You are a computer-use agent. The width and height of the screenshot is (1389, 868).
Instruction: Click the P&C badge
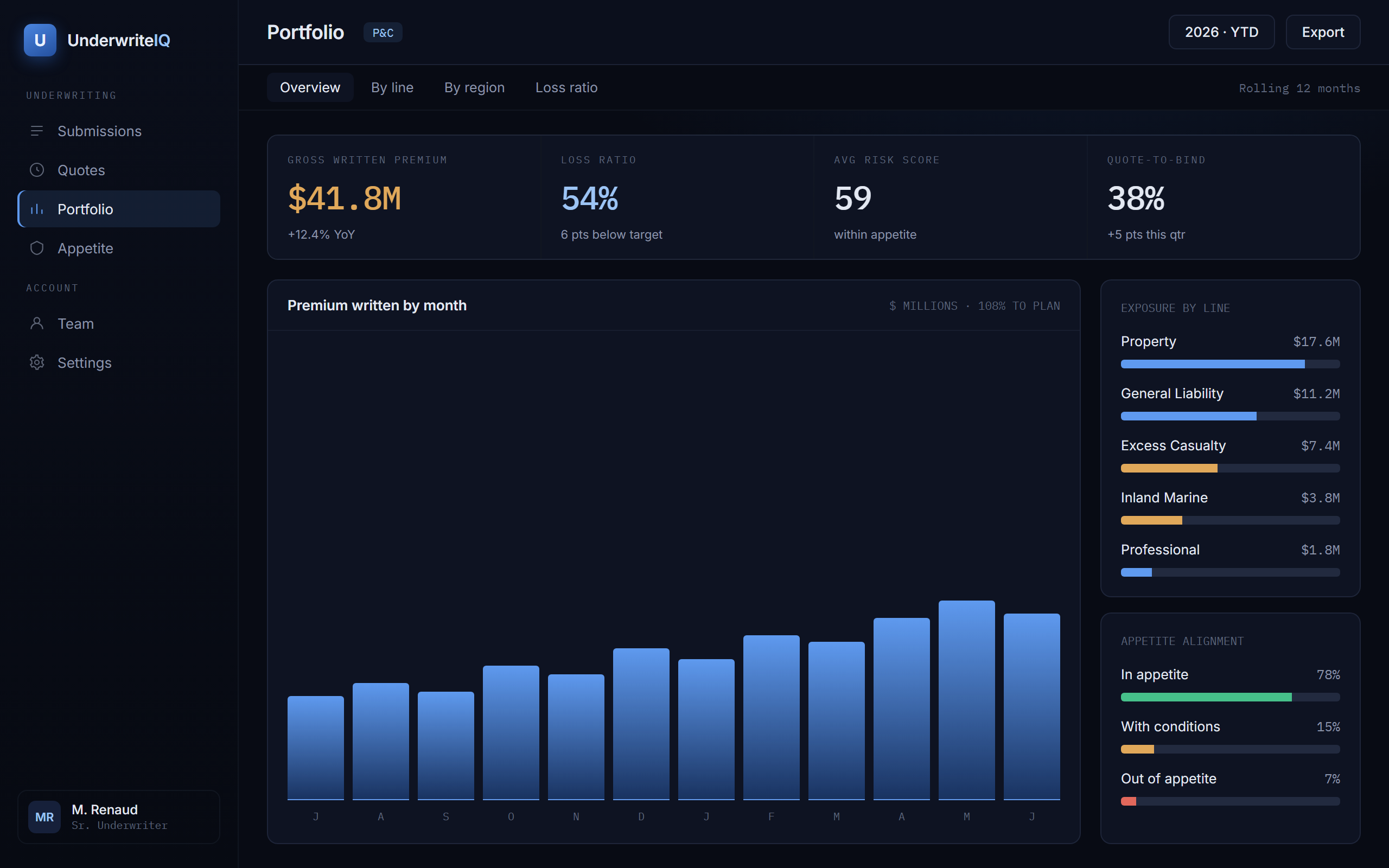coord(383,33)
